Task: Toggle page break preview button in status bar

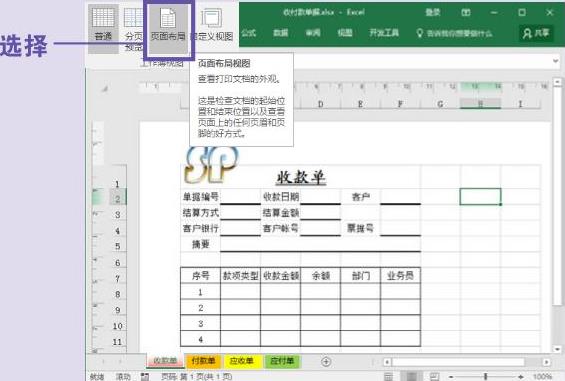Action: tap(435, 377)
